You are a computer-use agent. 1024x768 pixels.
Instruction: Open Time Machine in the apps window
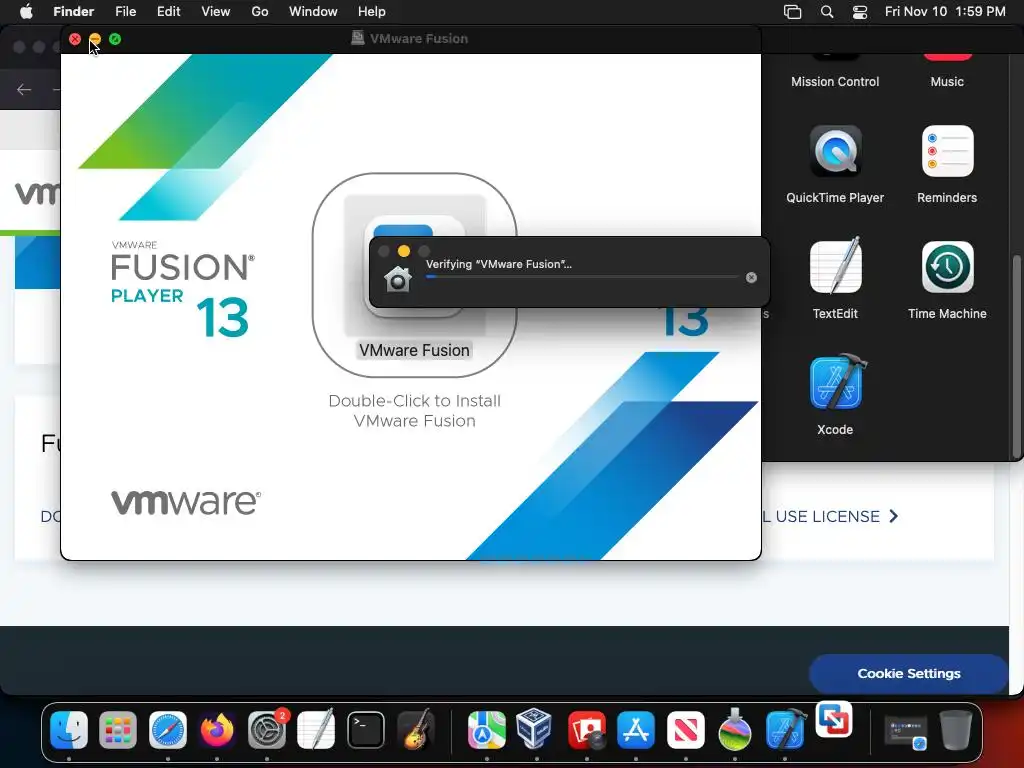(x=947, y=267)
